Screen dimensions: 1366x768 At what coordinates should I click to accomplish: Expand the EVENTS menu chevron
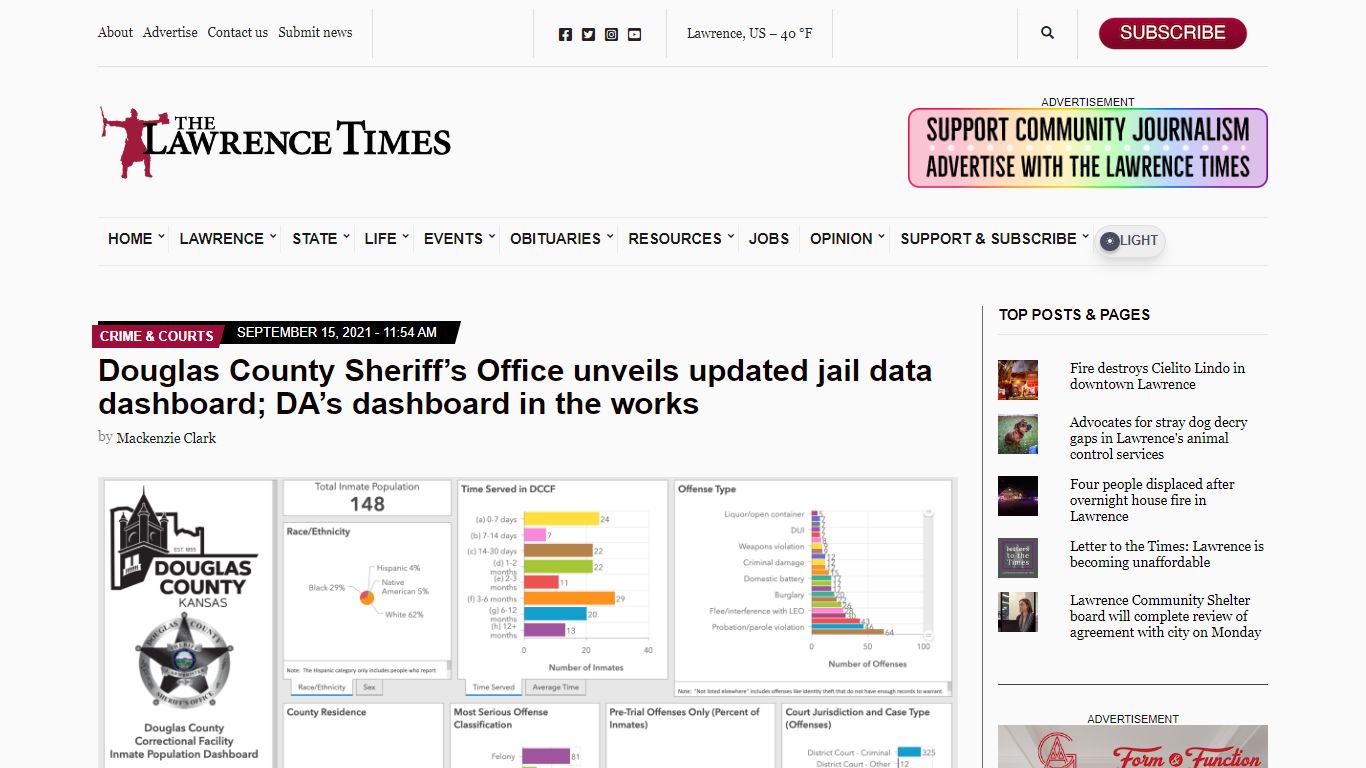click(x=491, y=236)
